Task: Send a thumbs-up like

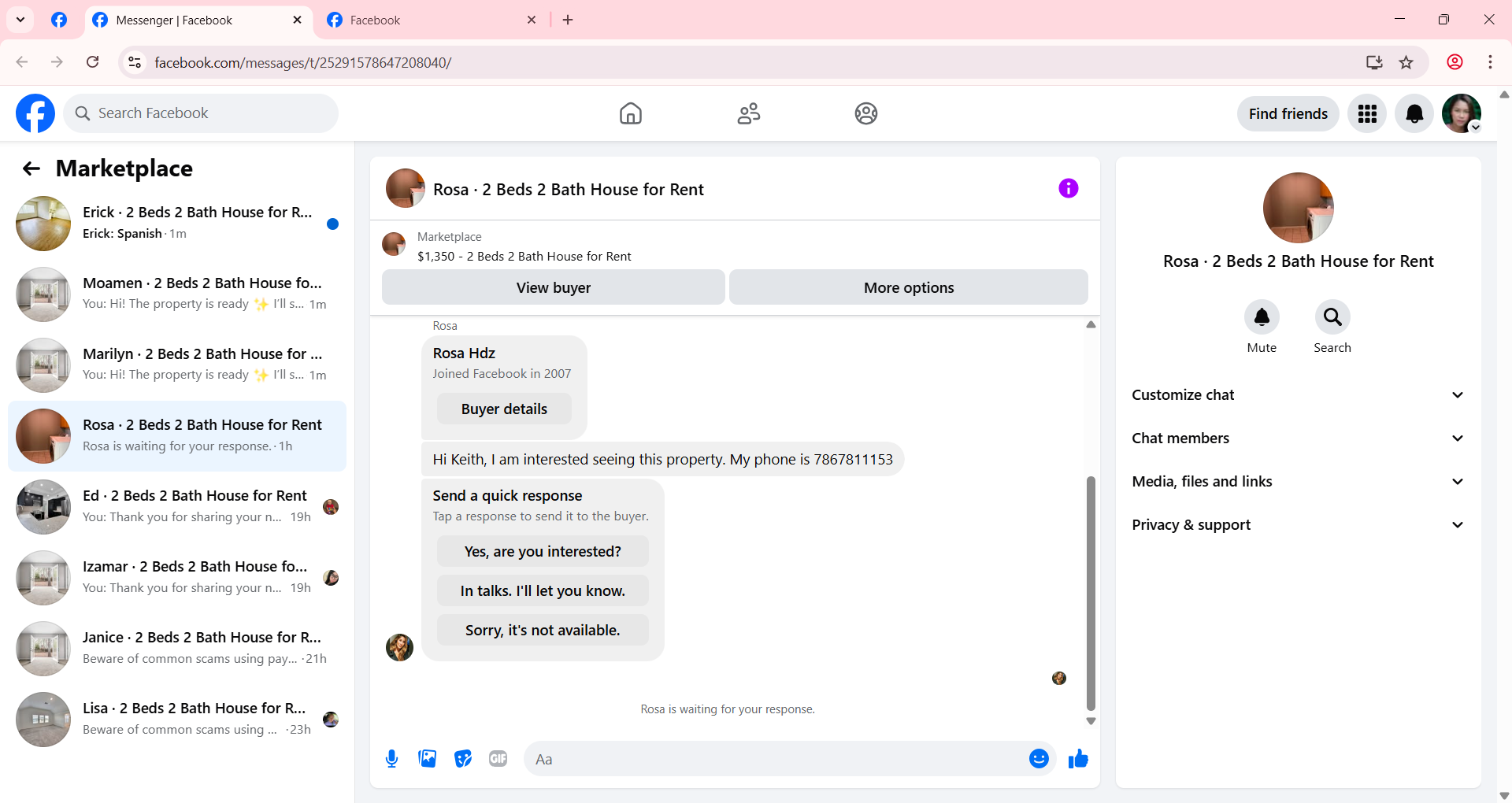Action: tap(1078, 759)
